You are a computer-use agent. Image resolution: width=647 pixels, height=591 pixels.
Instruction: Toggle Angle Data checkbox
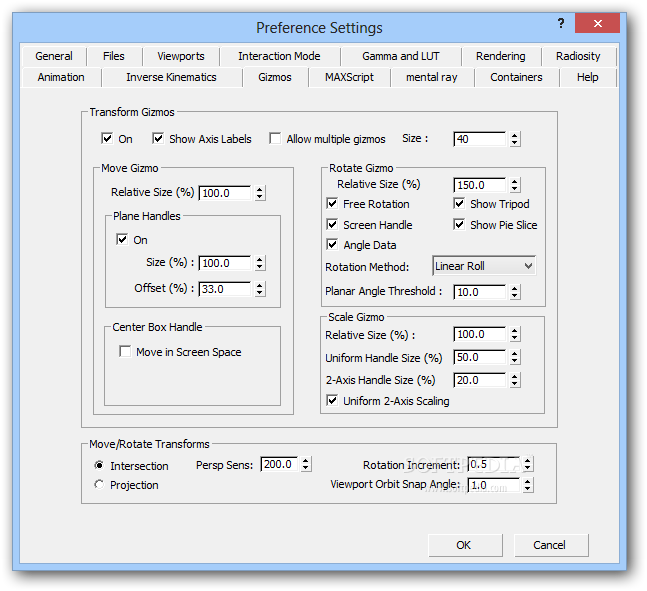pyautogui.click(x=332, y=244)
